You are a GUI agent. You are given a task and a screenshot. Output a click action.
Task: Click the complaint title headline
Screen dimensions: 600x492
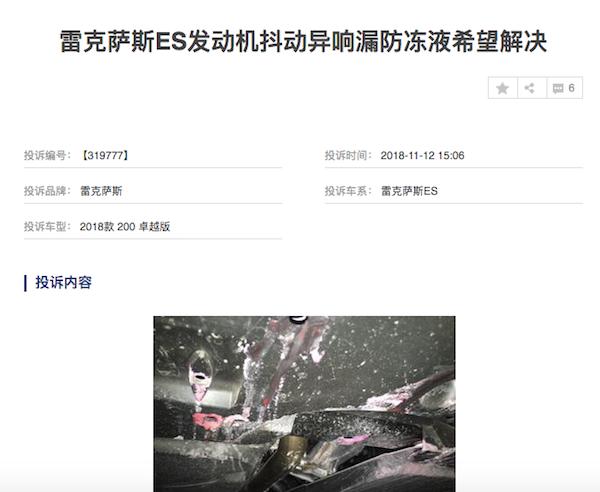303,42
